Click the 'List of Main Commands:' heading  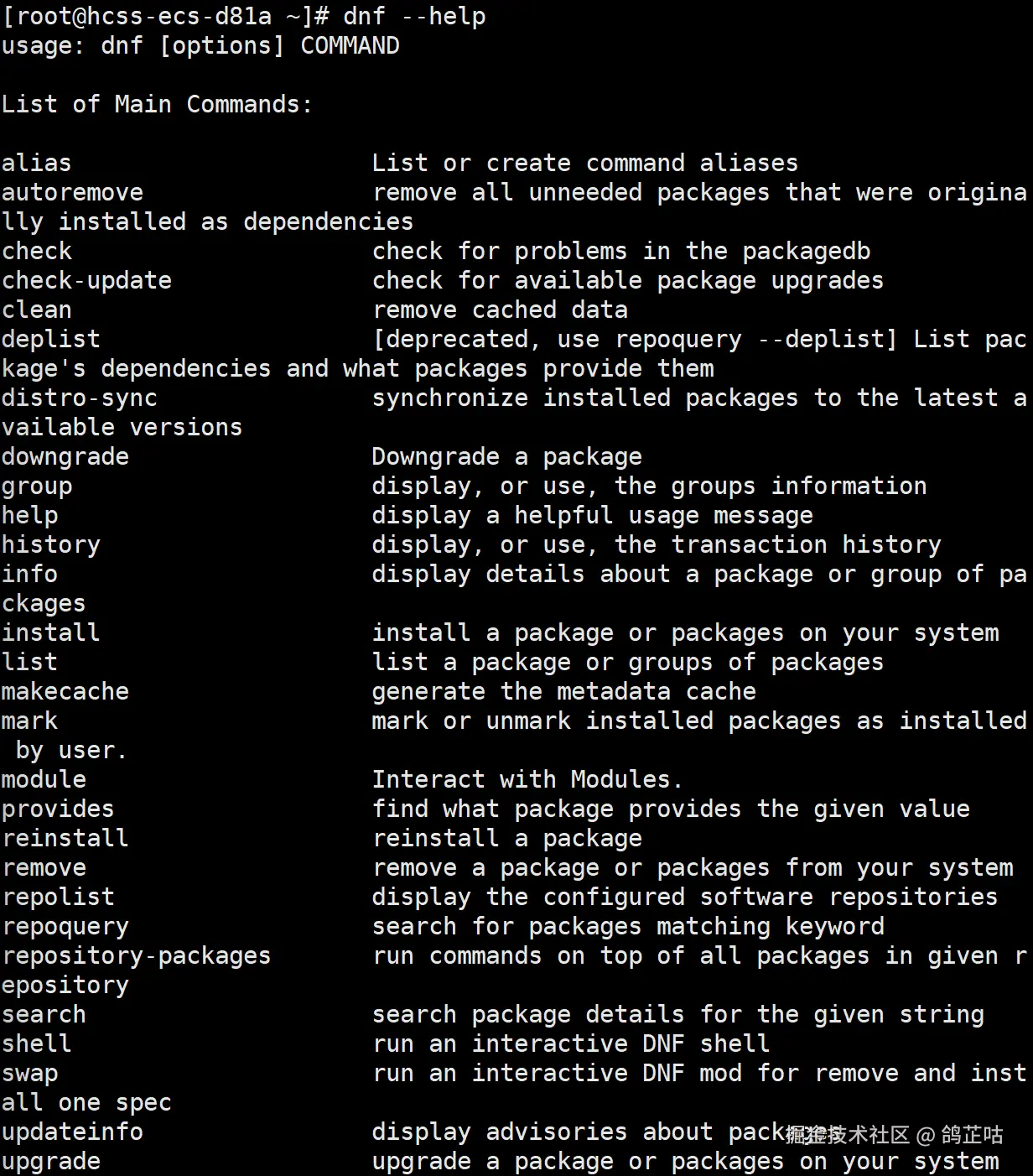157,104
